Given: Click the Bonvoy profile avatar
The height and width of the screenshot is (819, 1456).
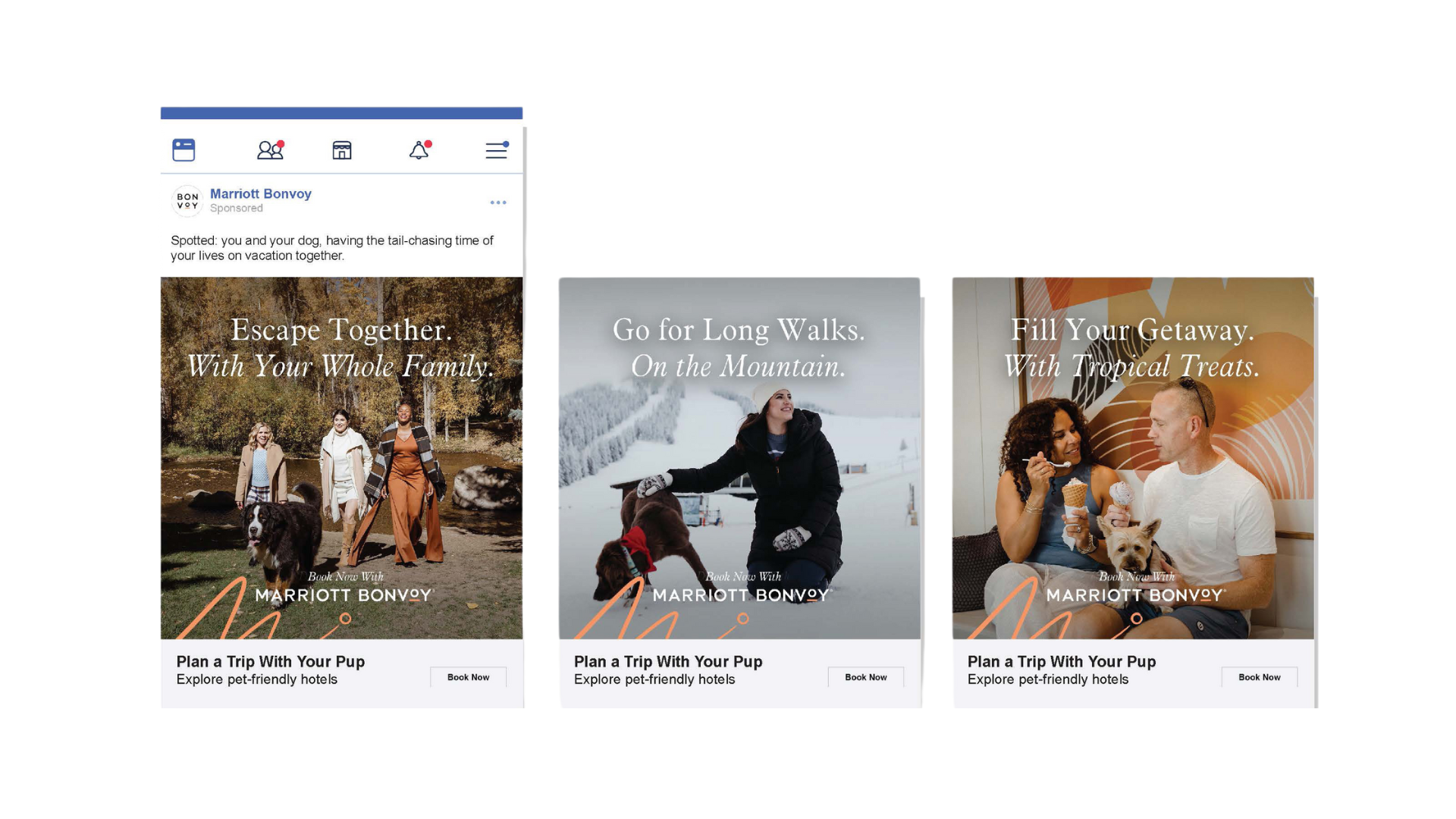Looking at the screenshot, I should [x=187, y=201].
